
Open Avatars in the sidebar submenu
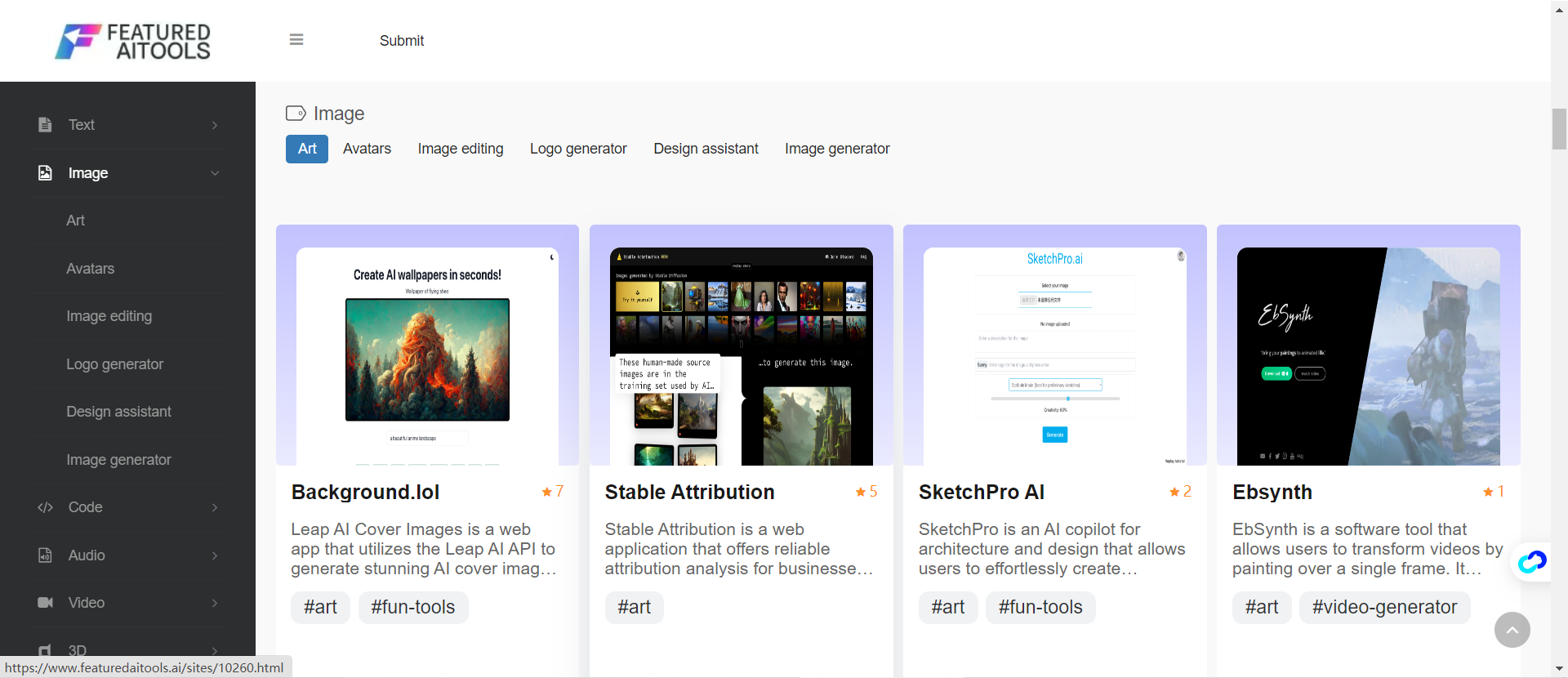tap(91, 269)
